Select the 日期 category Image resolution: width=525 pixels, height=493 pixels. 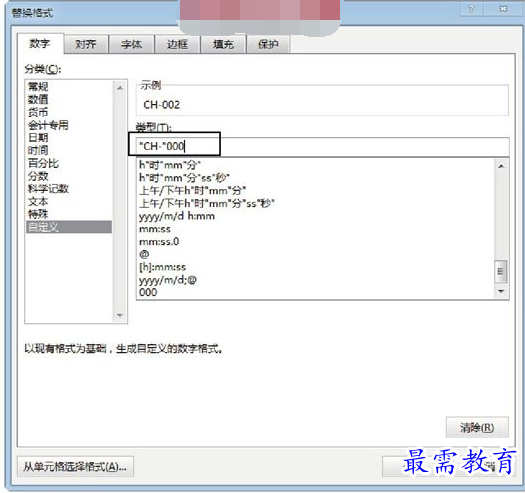pos(69,138)
